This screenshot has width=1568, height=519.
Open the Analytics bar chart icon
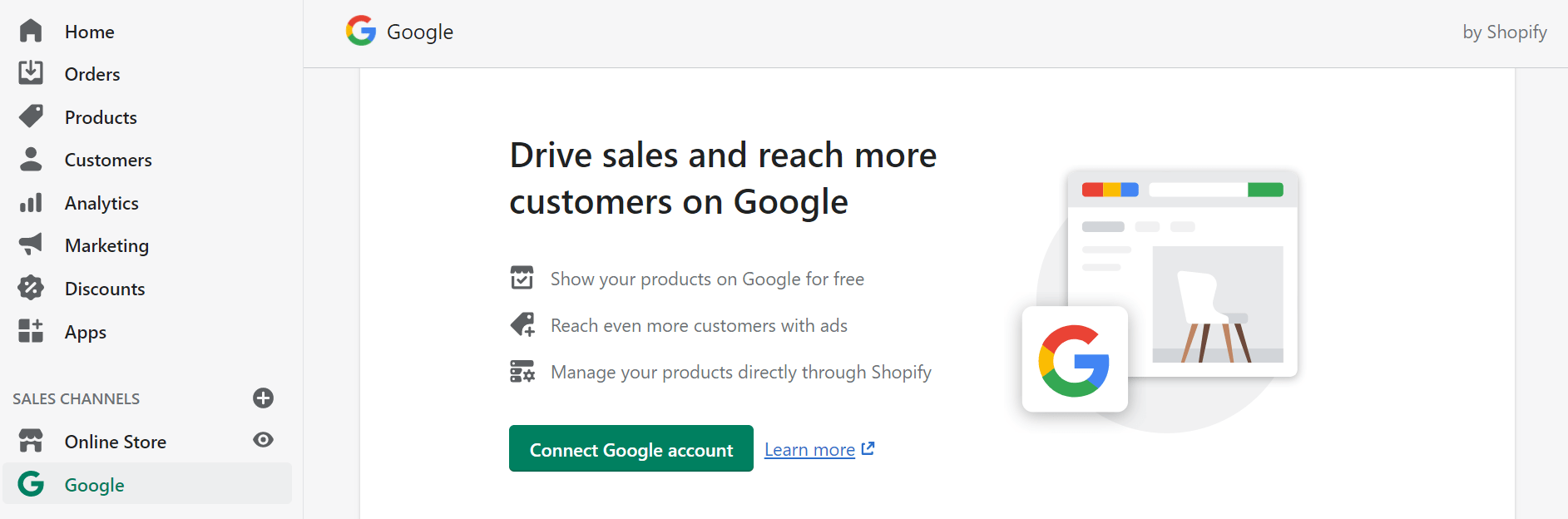(31, 202)
